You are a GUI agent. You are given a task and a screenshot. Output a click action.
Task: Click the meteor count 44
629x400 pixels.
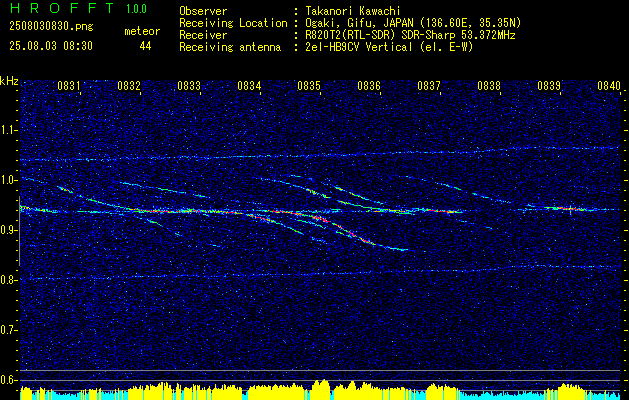[145, 46]
